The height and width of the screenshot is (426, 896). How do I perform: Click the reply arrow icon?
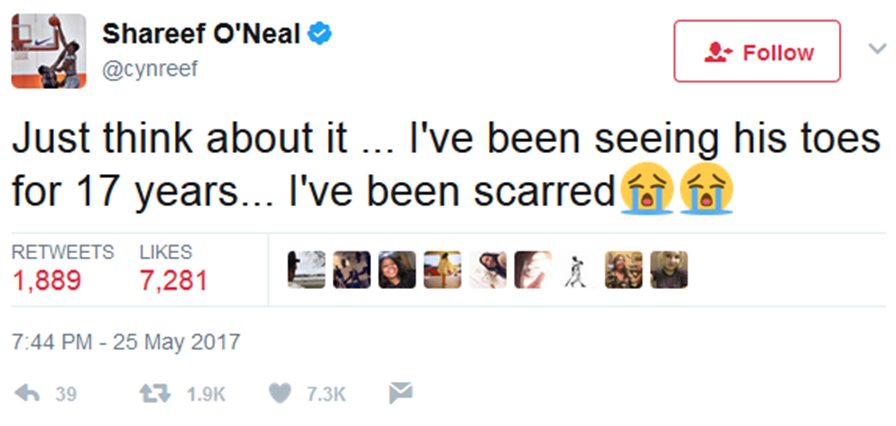[26, 393]
